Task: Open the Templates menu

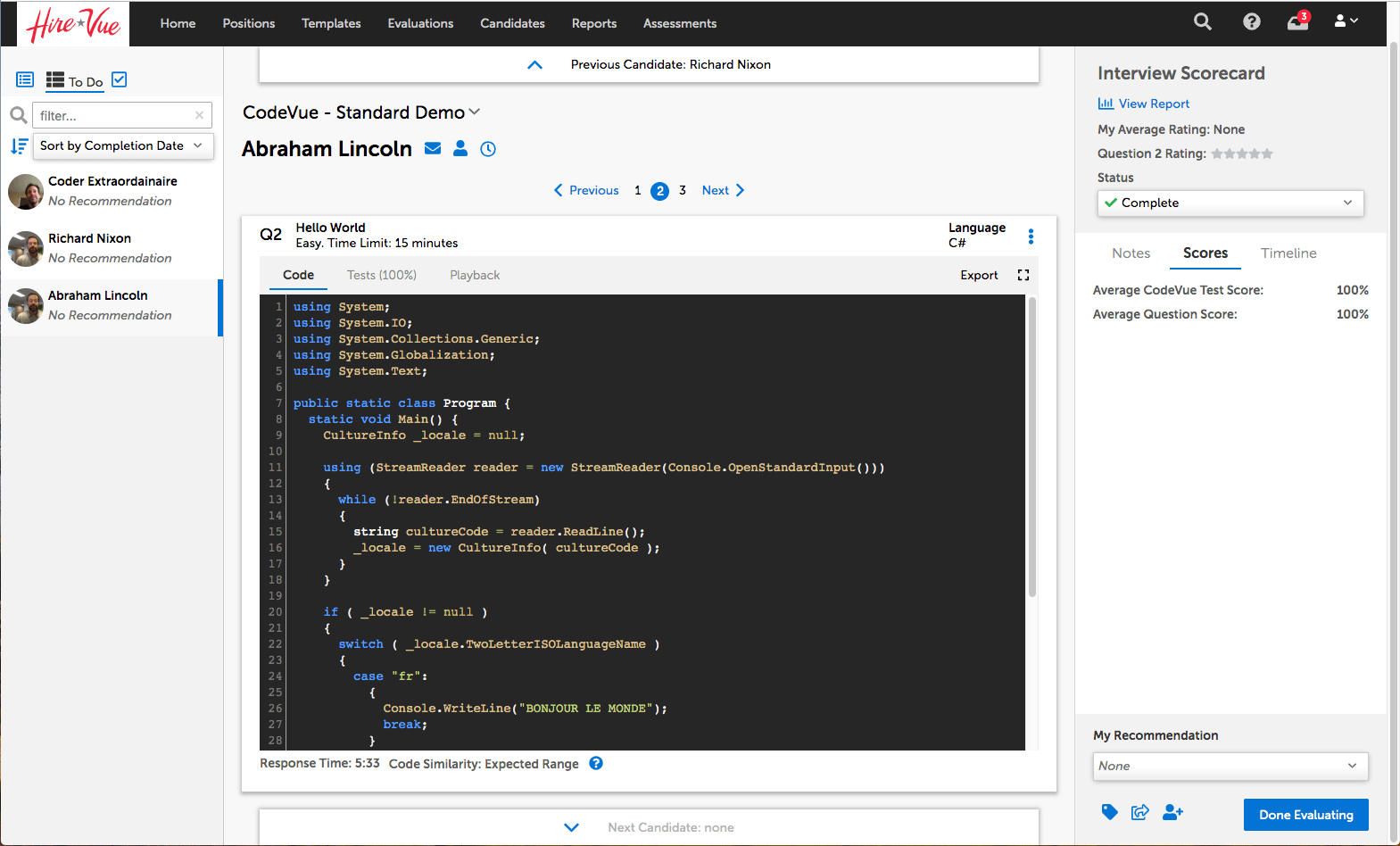Action: pyautogui.click(x=331, y=23)
